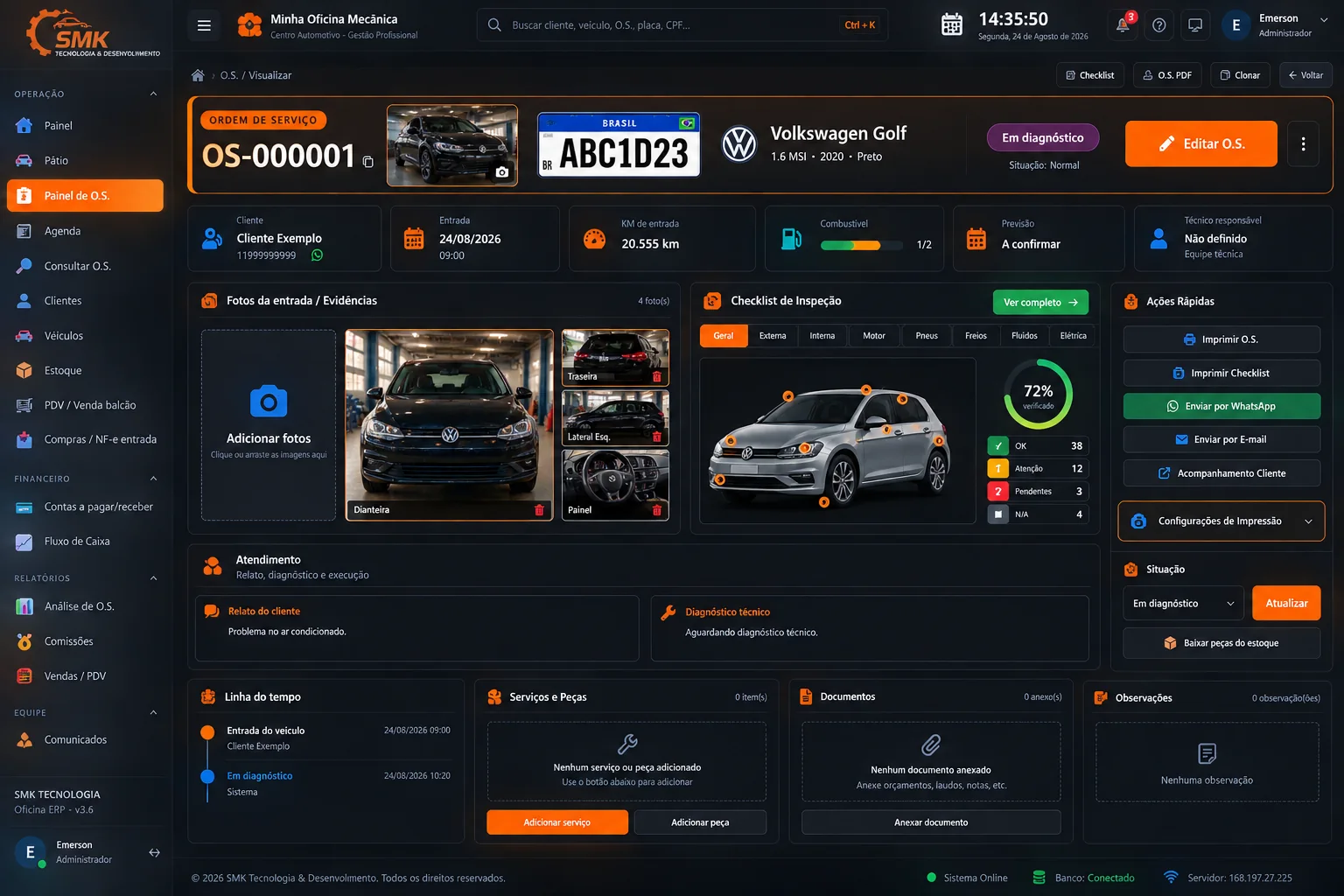Click the wrench icon in Serviços e Peças

click(x=627, y=744)
